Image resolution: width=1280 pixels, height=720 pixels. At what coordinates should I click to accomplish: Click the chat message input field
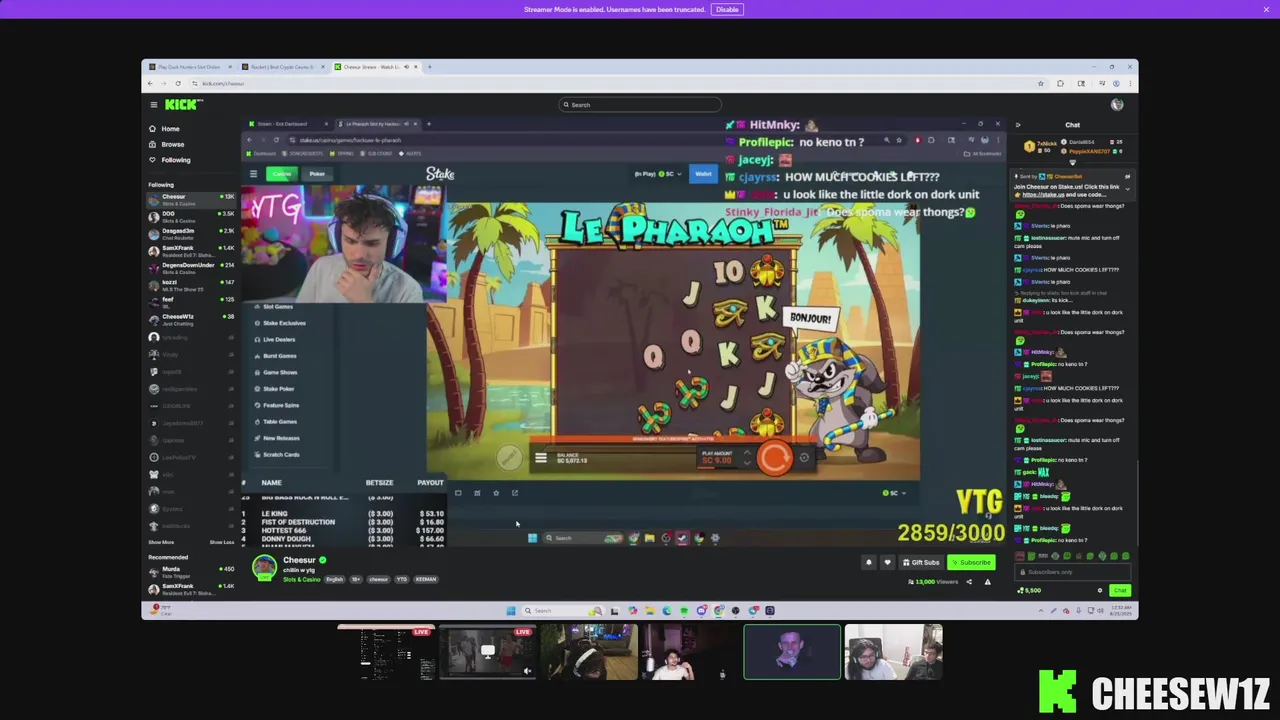tap(1072, 572)
